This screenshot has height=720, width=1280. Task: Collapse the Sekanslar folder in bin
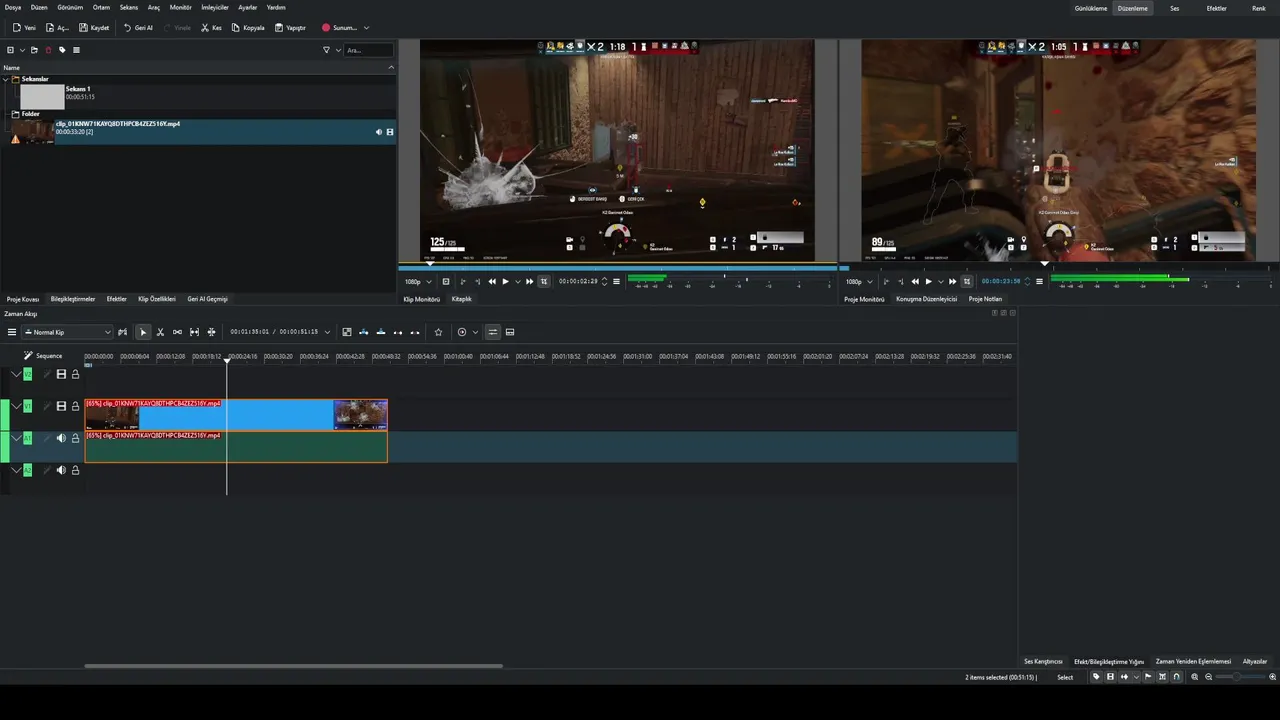tap(5, 79)
